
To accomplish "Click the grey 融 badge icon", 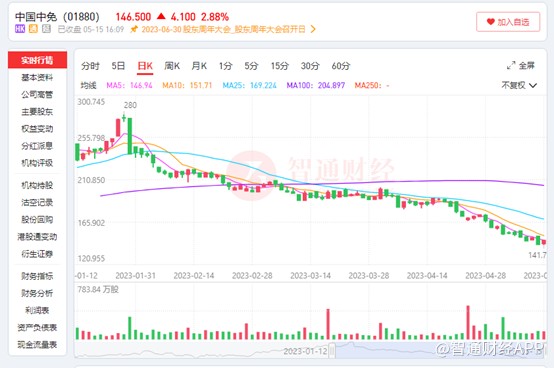I will click(46, 29).
